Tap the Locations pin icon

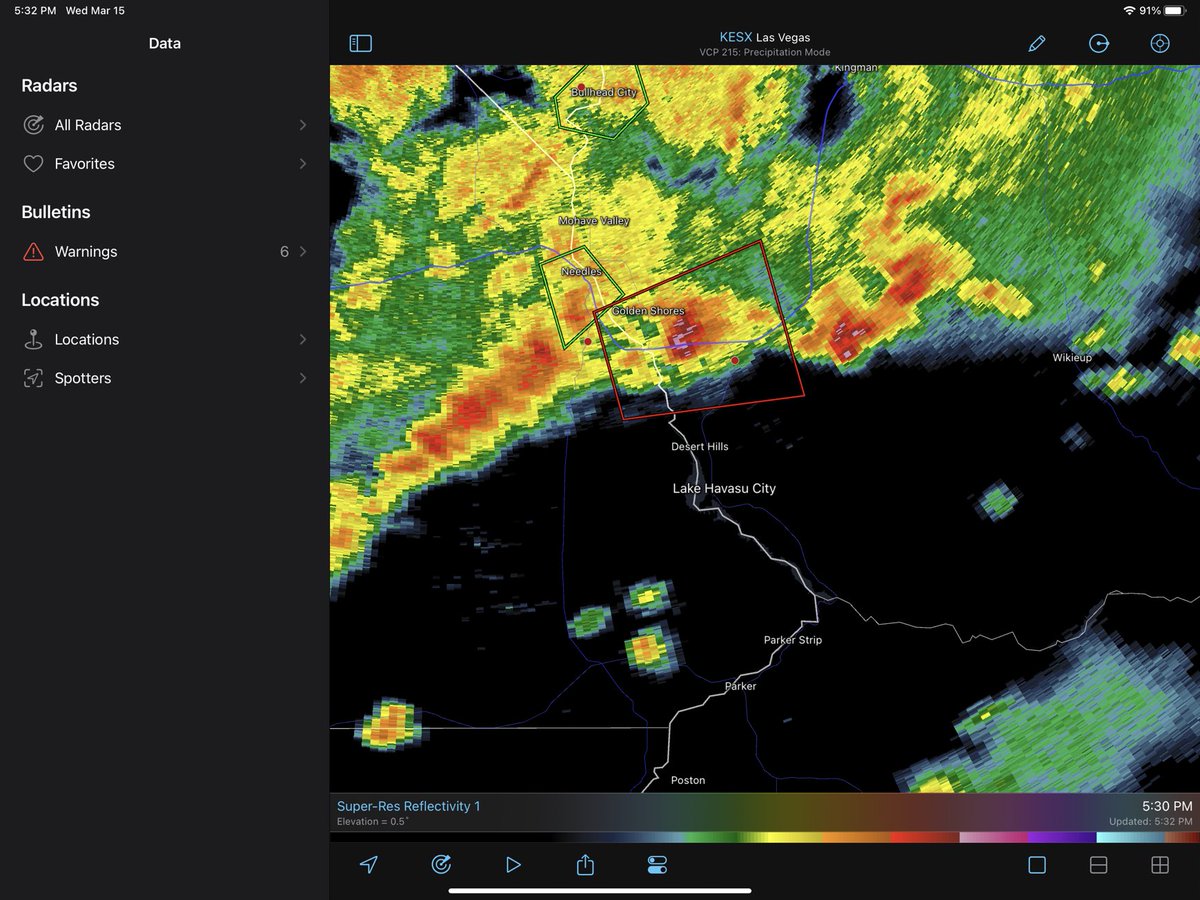pos(33,340)
